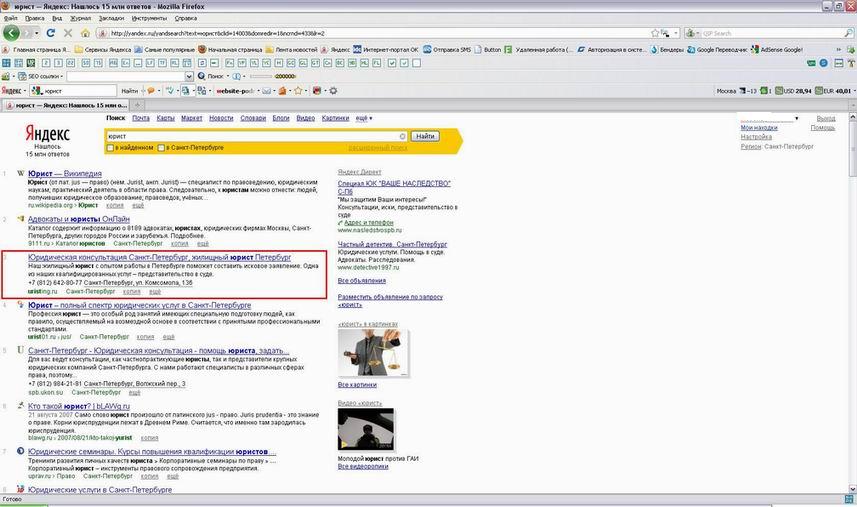Image resolution: width=857 pixels, height=507 pixels.
Task: Open the Яндекс logo dropdown in Yandex bar
Action: [14, 91]
